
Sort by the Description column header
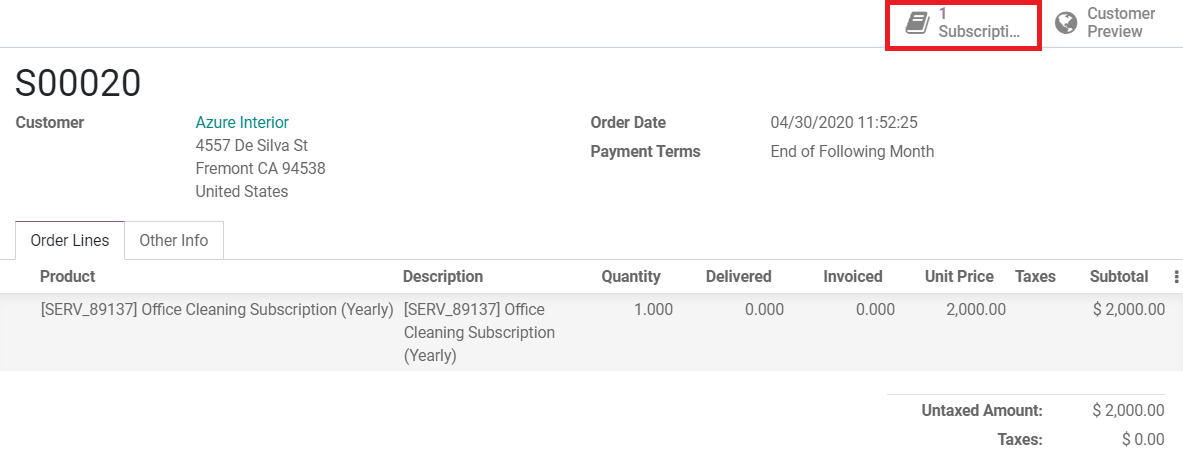443,277
